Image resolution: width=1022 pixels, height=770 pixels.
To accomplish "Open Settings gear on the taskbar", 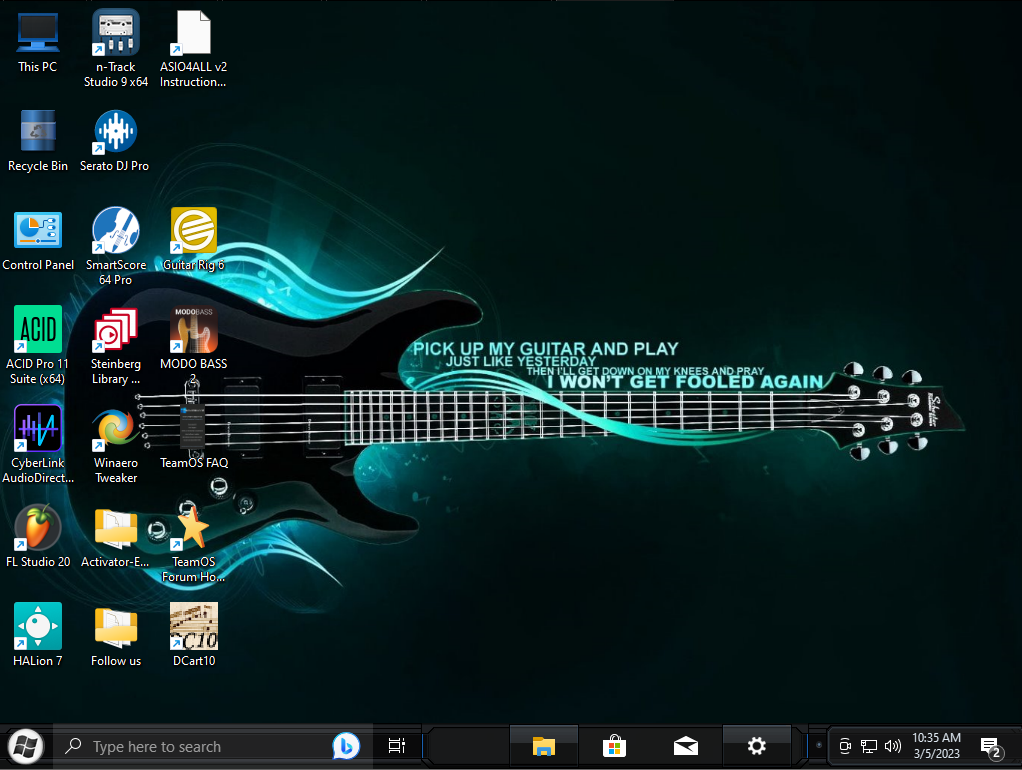I will click(757, 747).
